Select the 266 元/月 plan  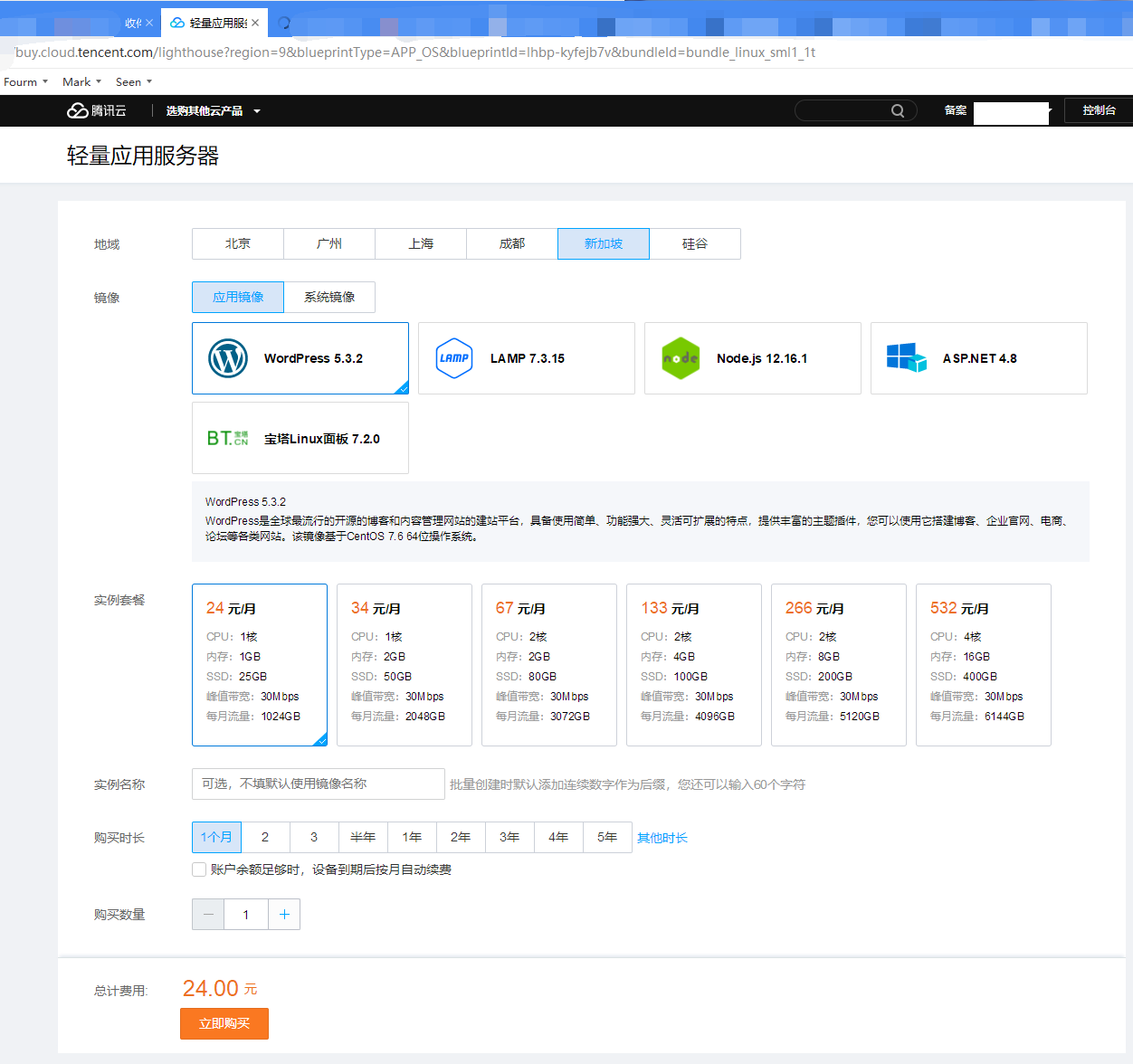[839, 665]
